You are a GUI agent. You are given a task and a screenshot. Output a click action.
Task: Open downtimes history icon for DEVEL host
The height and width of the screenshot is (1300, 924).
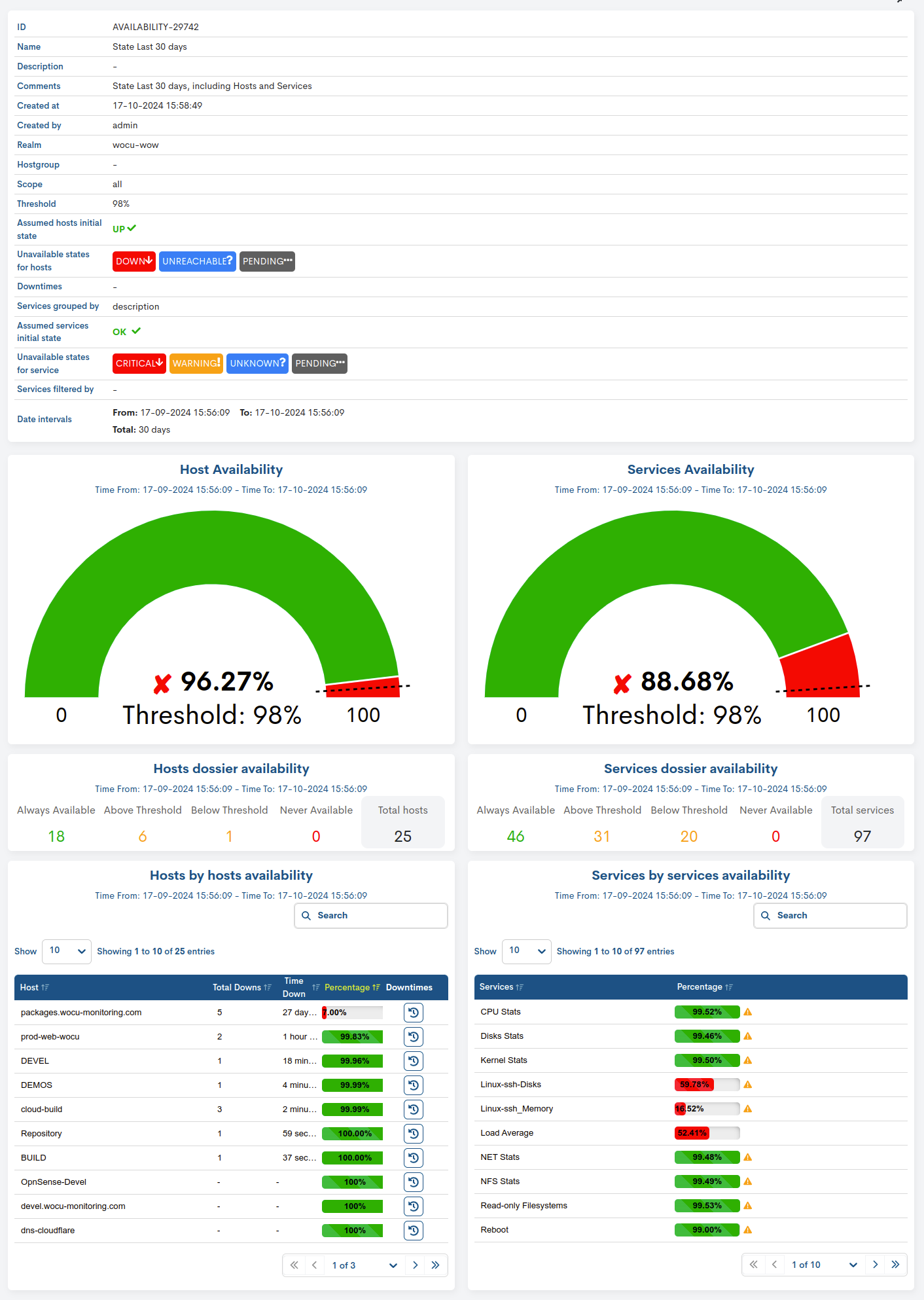[414, 1061]
